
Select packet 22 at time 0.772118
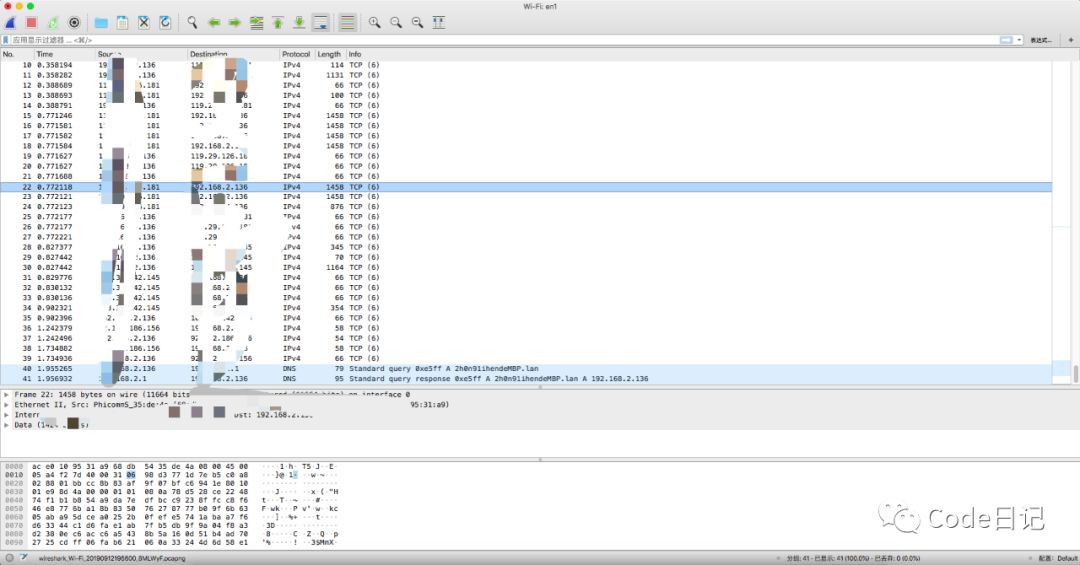point(526,187)
